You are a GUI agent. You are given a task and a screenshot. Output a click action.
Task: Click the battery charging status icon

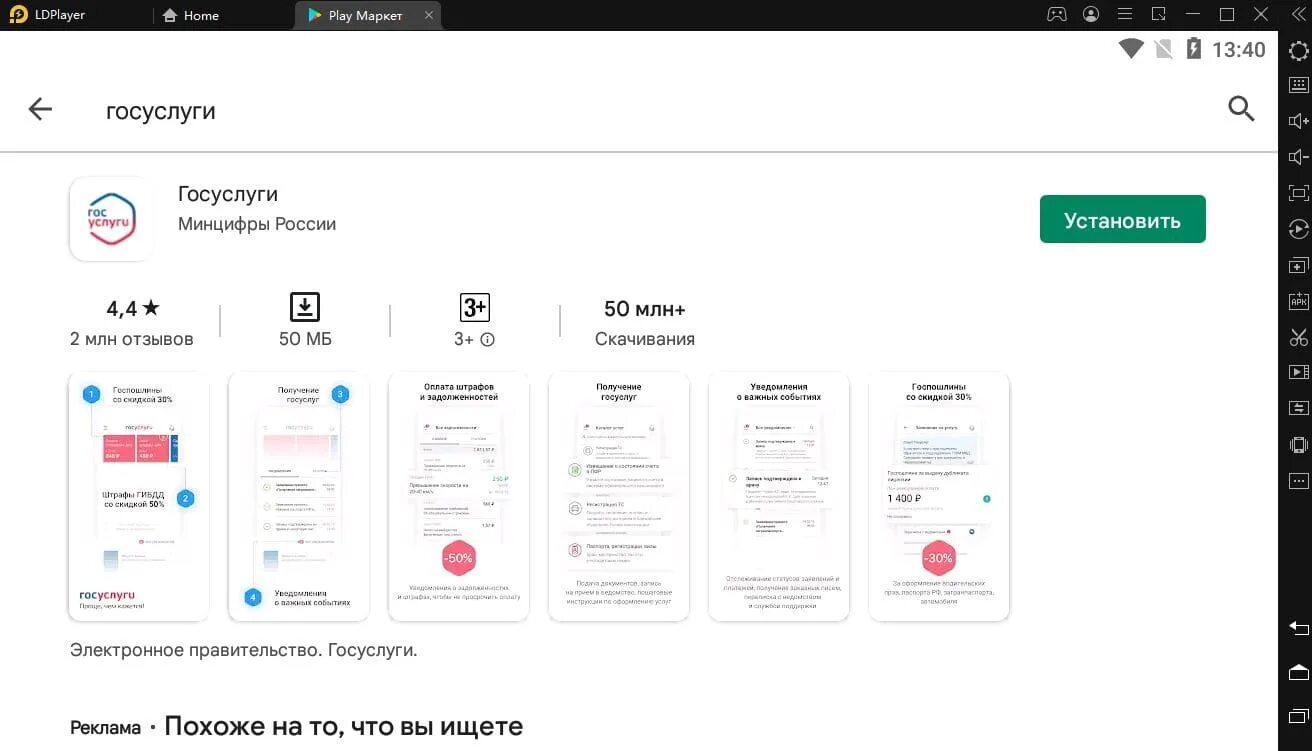1192,49
